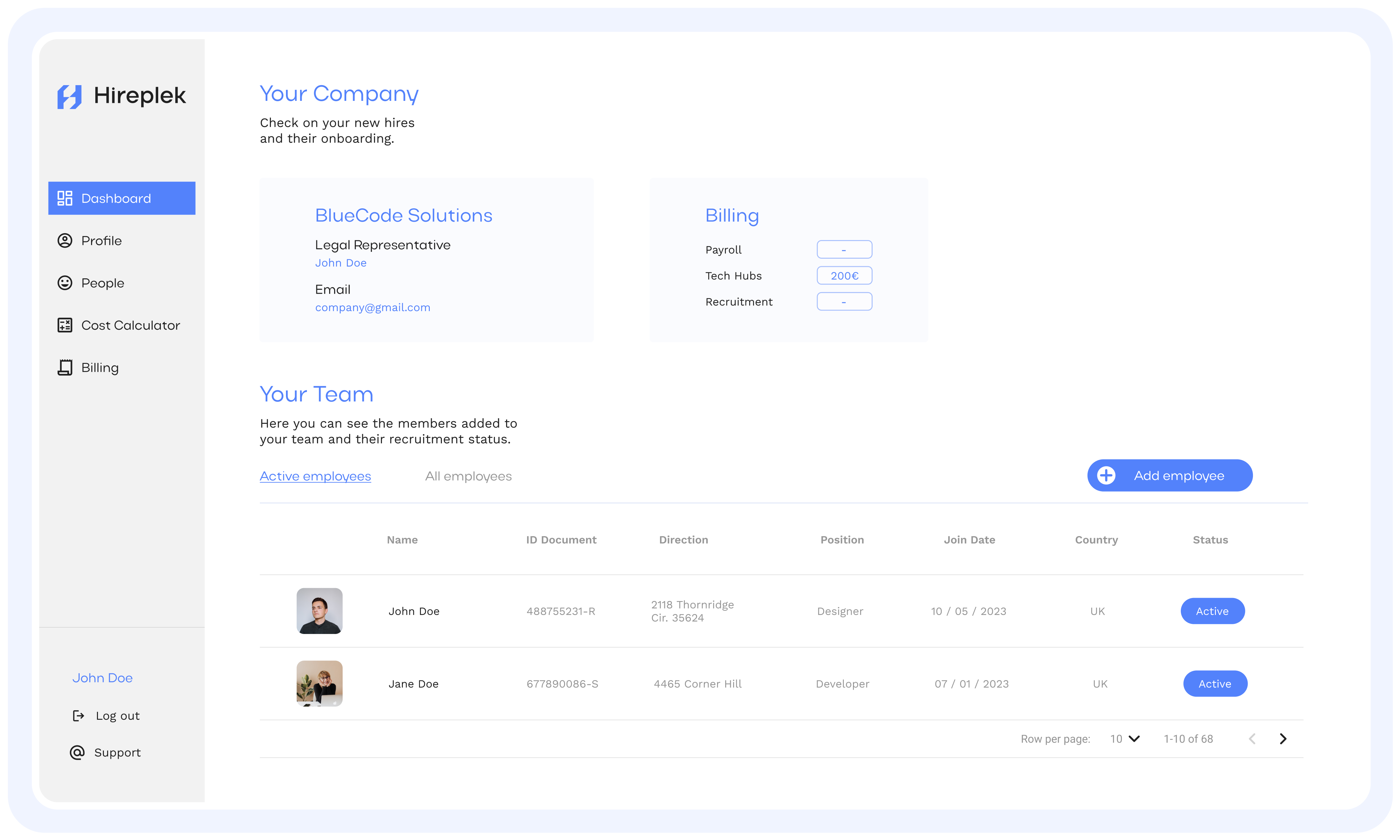The width and height of the screenshot is (1400, 840).
Task: Click the Support at-sign icon
Action: 77,752
